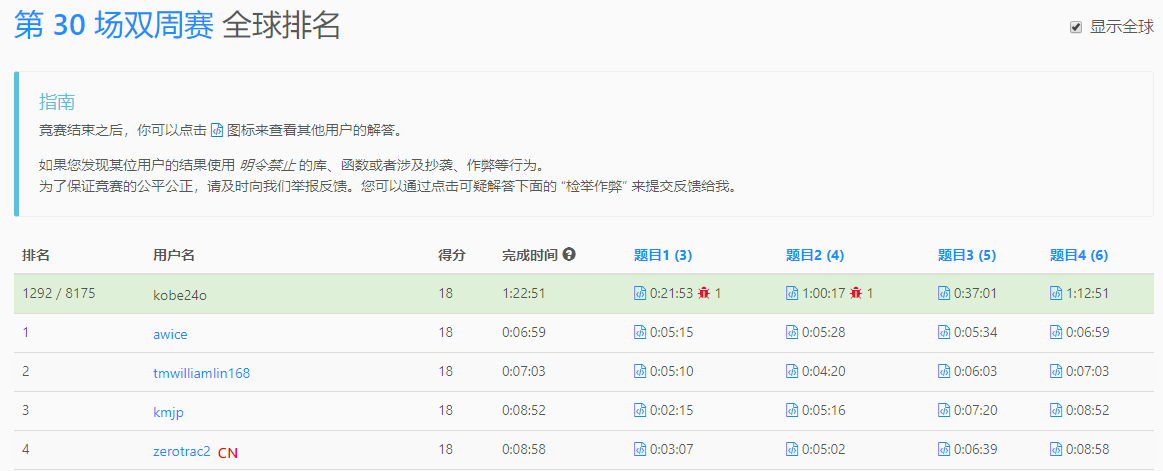The image size is (1163, 471).
Task: View tmwilliamlin168's 题目1 code icon at 0:05:10
Action: pyautogui.click(x=640, y=371)
